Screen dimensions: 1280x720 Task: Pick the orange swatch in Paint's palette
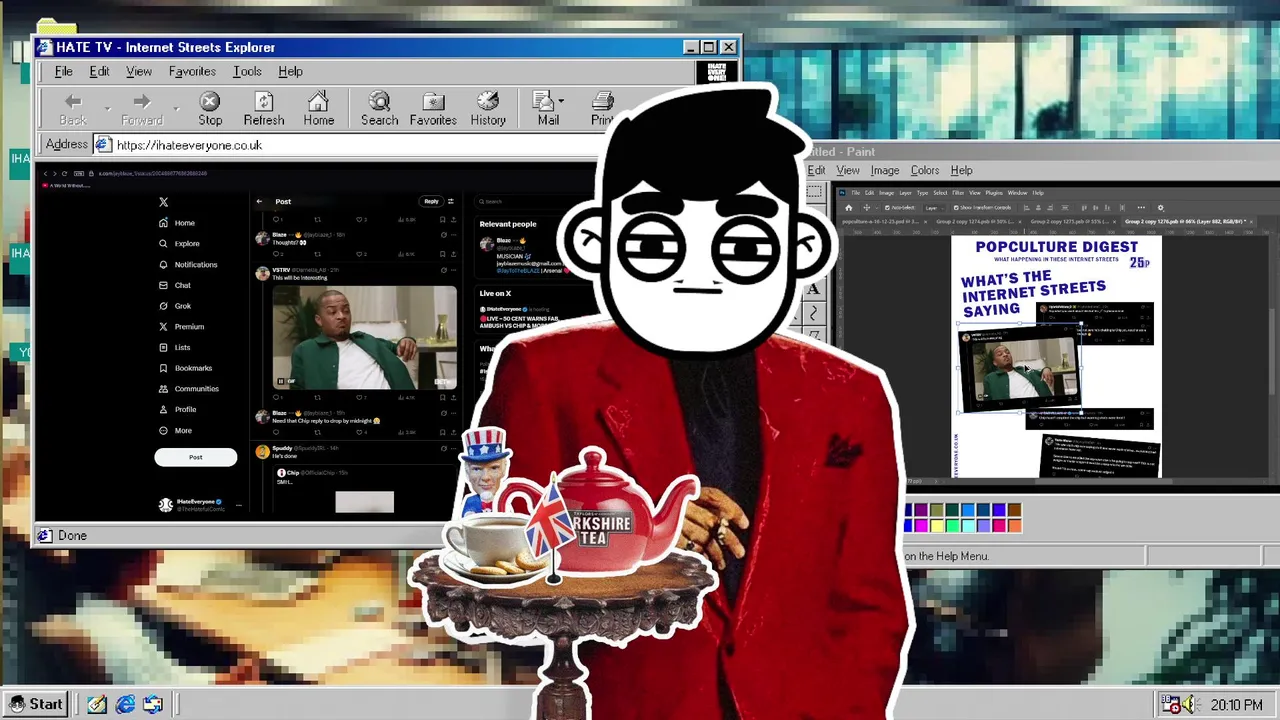[x=1015, y=526]
